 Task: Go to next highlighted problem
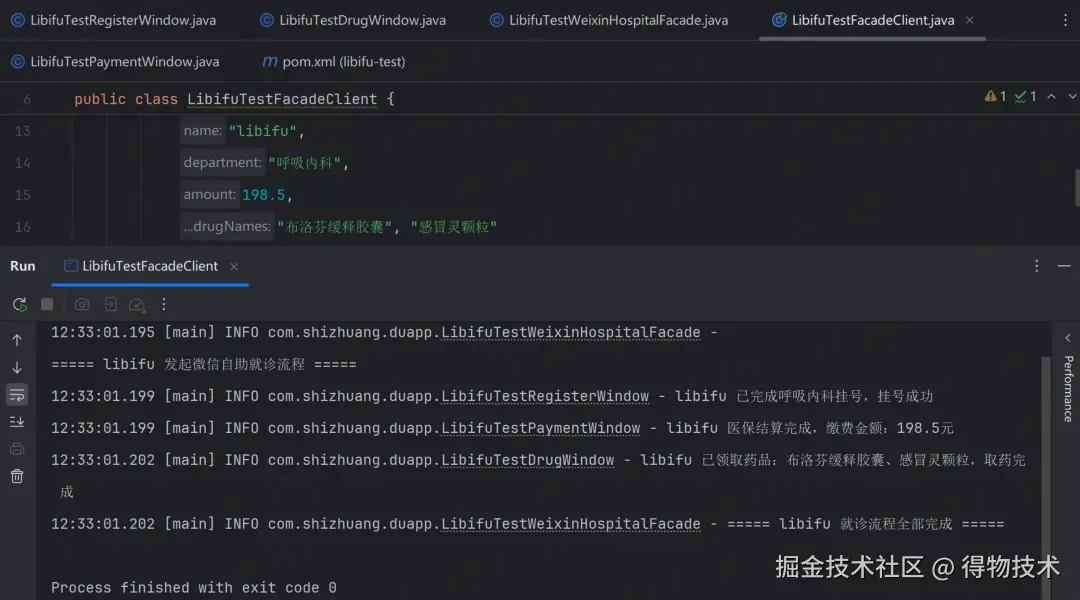coord(1072,96)
